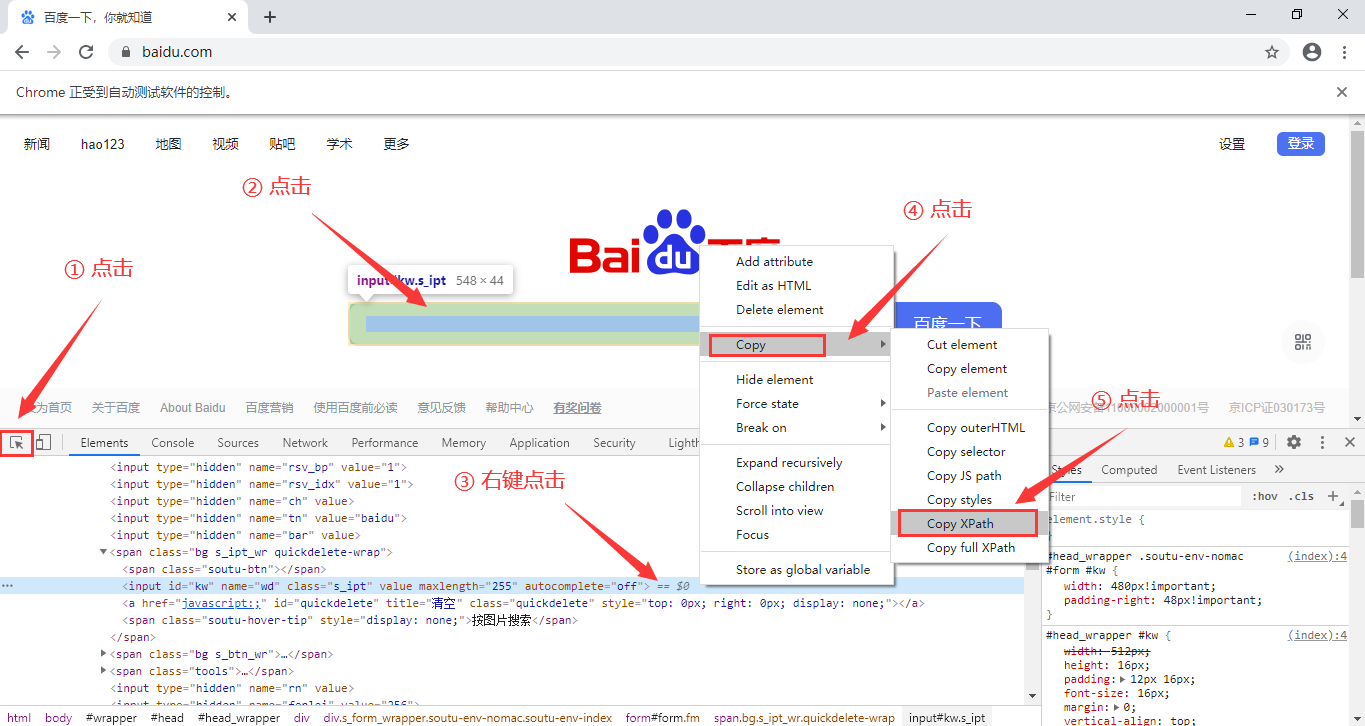This screenshot has width=1365, height=726.
Task: Open Chrome three-dot menu
Action: point(1343,52)
